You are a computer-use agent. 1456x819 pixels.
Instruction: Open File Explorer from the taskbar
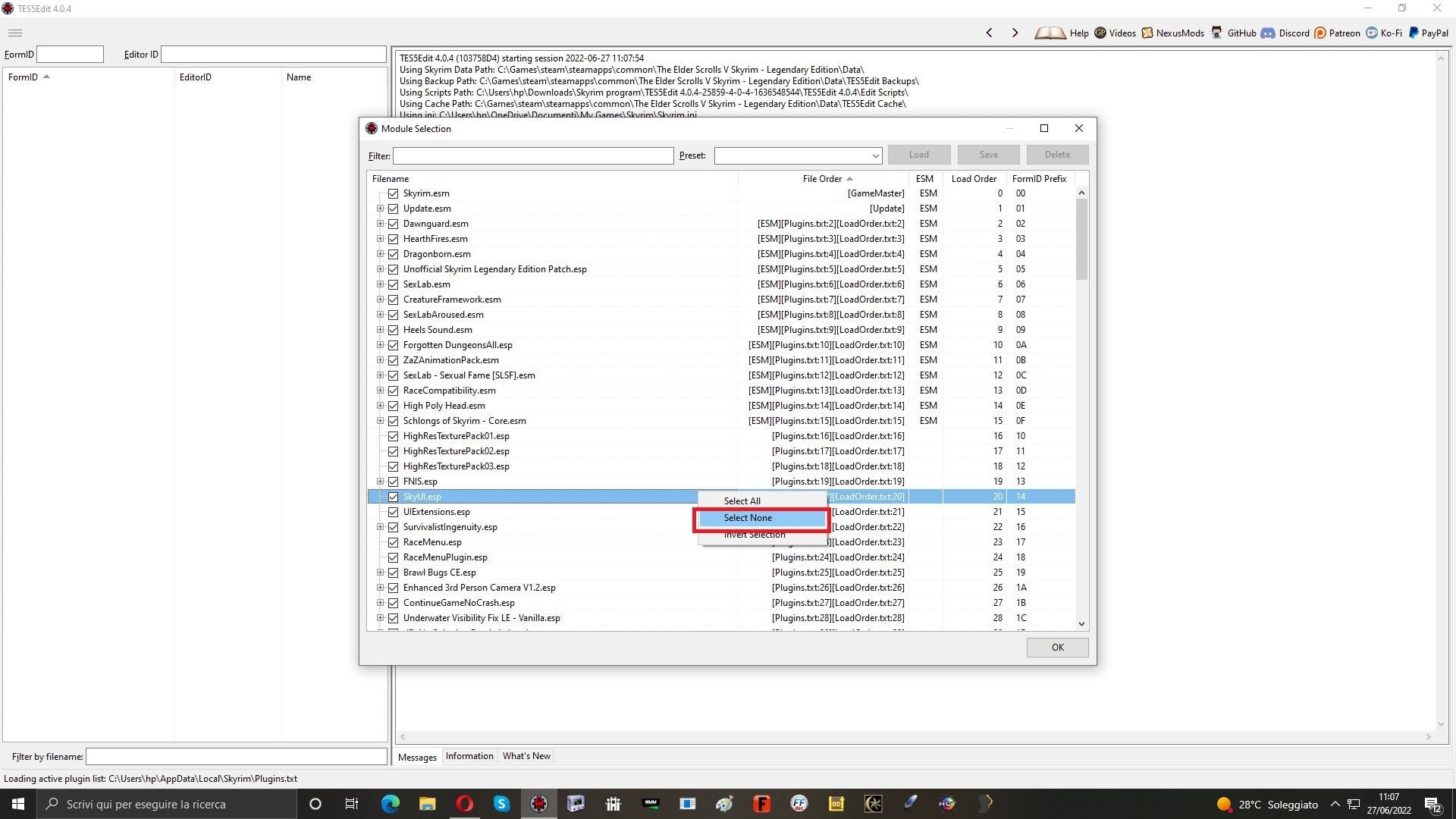click(x=427, y=804)
